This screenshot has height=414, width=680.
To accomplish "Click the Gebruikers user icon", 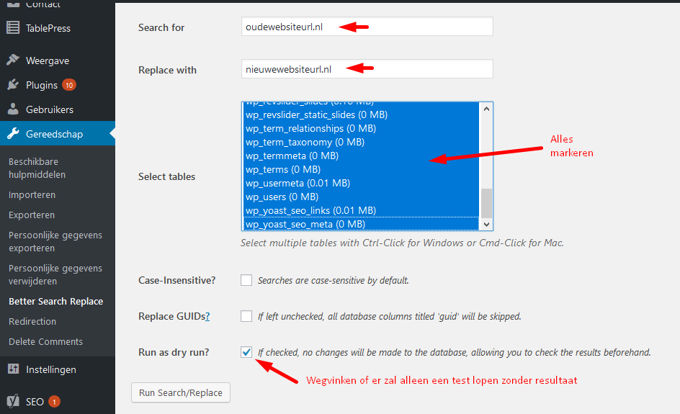I will click(x=13, y=109).
